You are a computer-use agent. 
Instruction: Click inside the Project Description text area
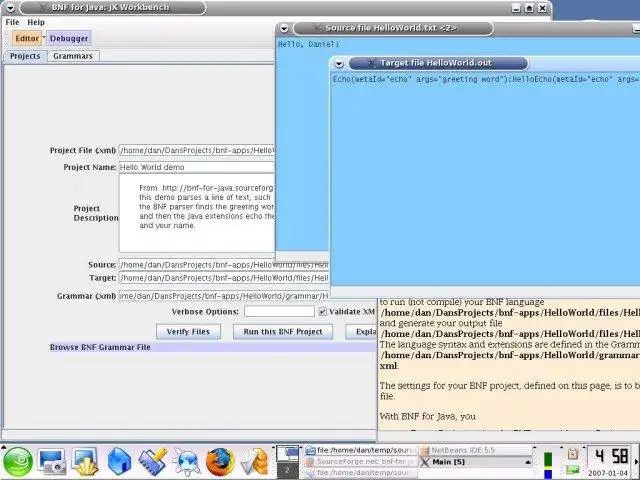197,213
